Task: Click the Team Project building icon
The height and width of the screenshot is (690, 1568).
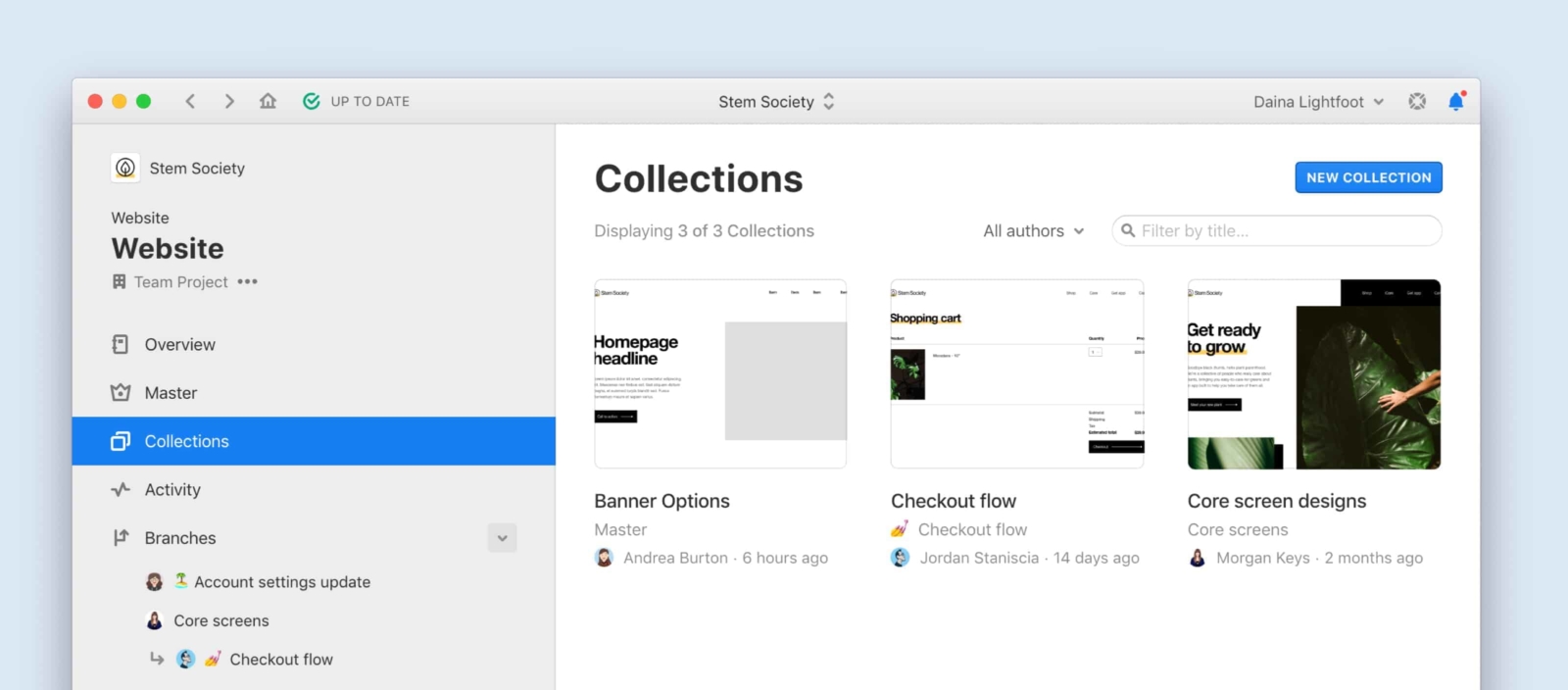Action: click(x=119, y=281)
